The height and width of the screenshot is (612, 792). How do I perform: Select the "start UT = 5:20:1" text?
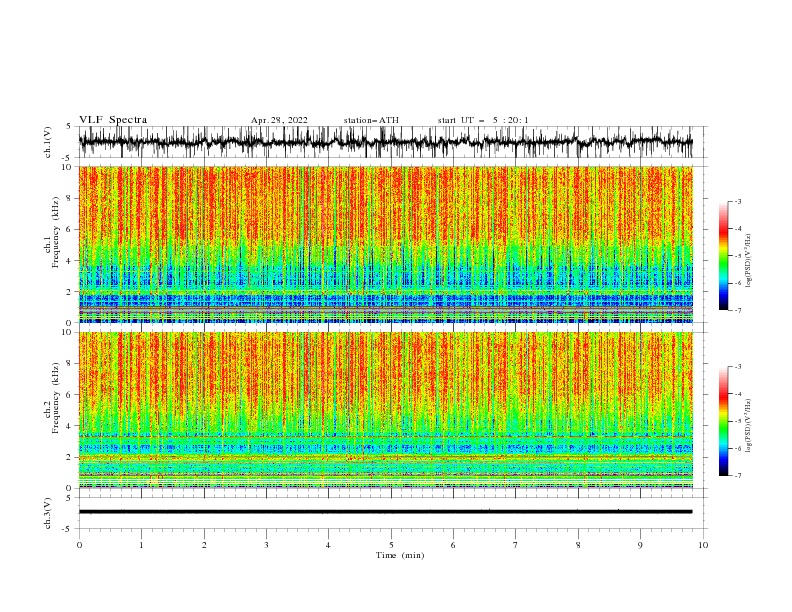(x=483, y=120)
